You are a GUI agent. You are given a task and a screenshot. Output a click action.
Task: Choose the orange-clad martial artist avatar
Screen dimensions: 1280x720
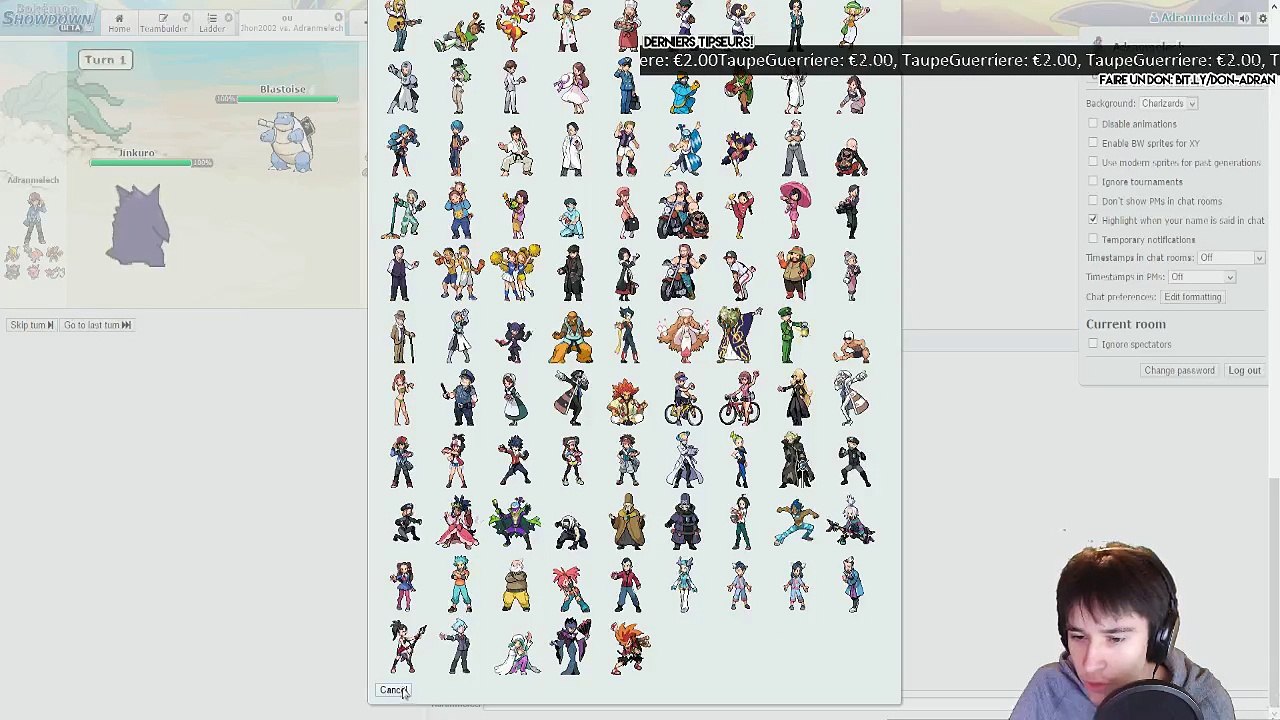point(571,337)
